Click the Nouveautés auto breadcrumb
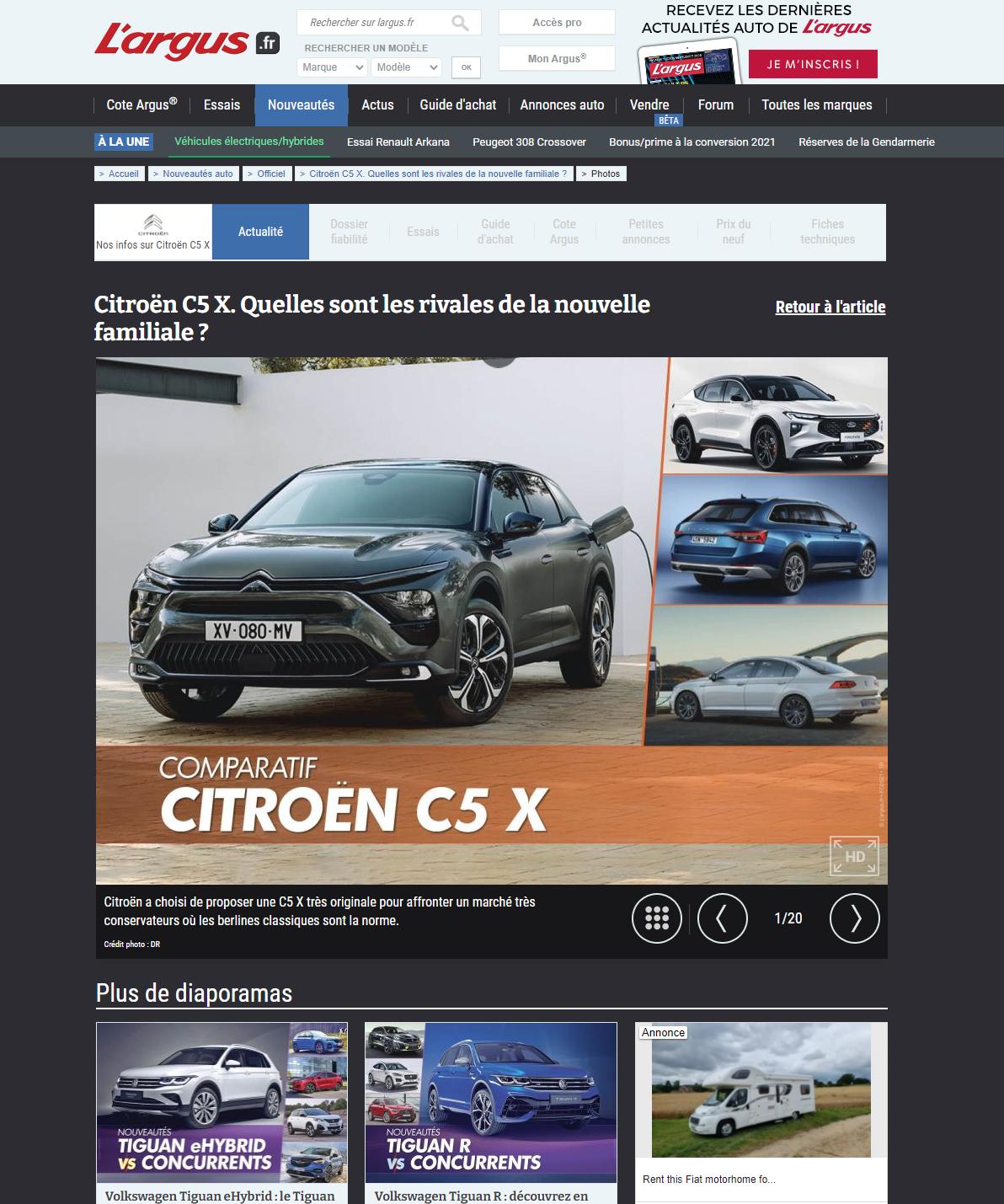The height and width of the screenshot is (1204, 1004). (194, 174)
